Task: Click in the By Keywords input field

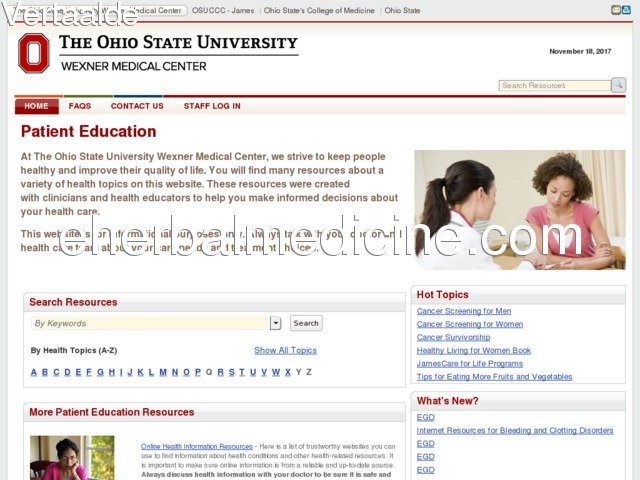Action: [150, 323]
